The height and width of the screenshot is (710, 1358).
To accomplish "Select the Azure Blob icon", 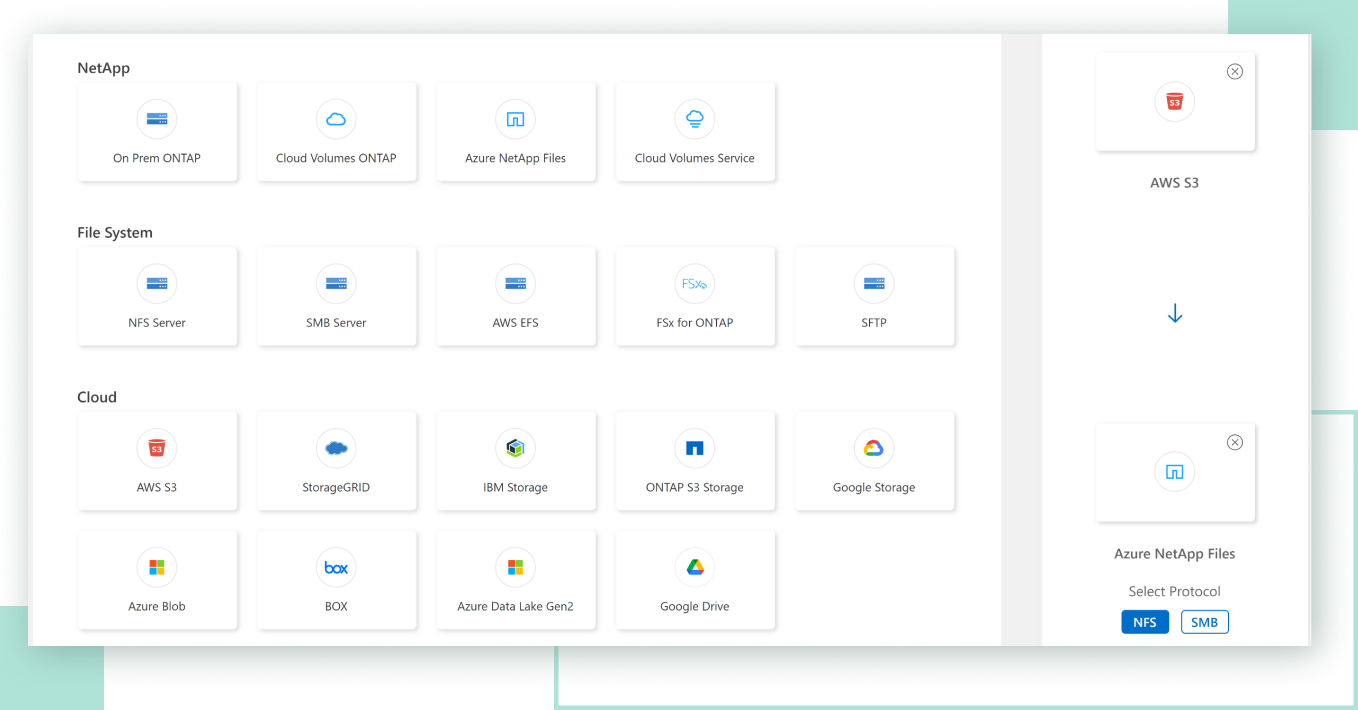I will 157,568.
